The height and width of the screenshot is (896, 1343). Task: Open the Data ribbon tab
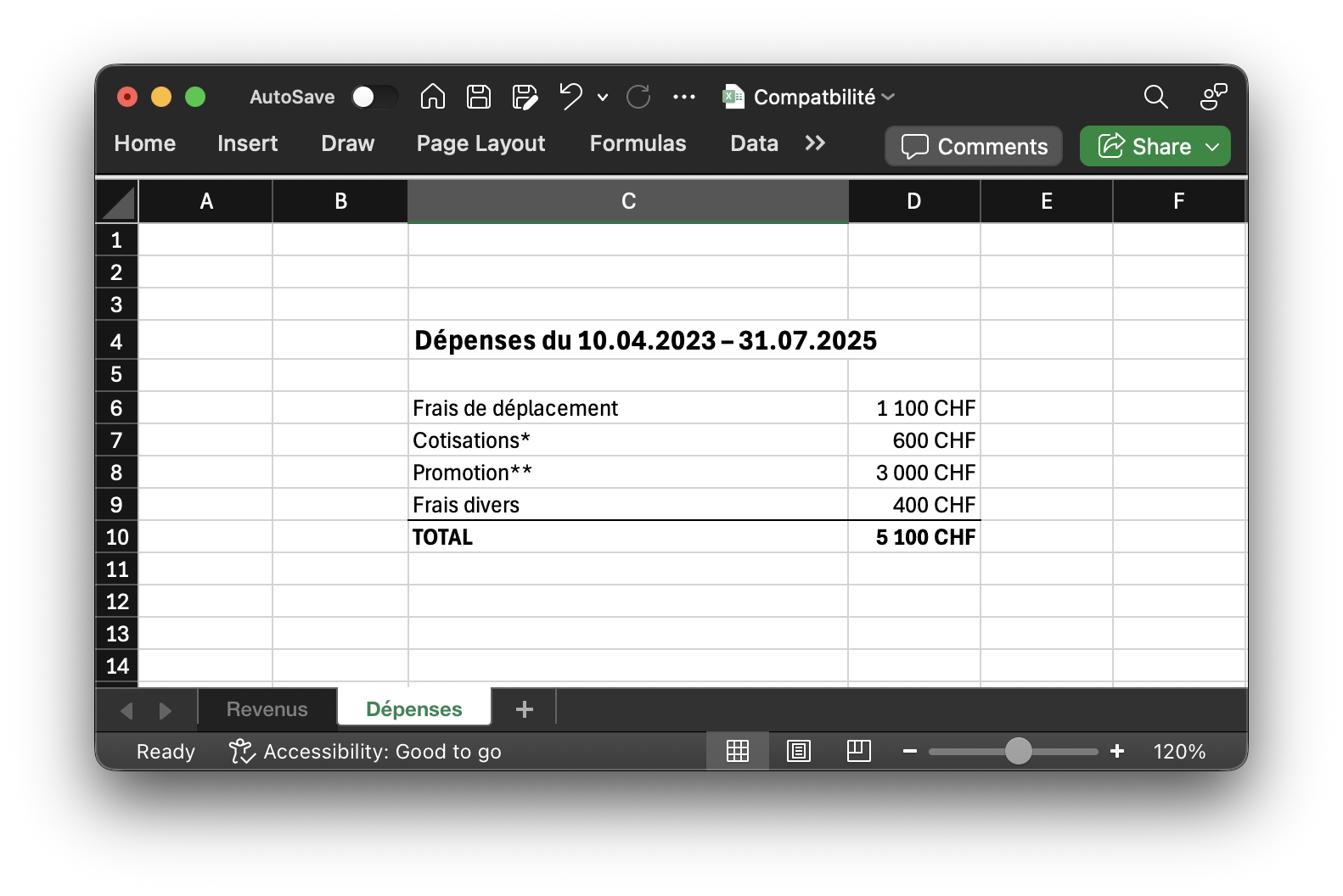pos(754,143)
